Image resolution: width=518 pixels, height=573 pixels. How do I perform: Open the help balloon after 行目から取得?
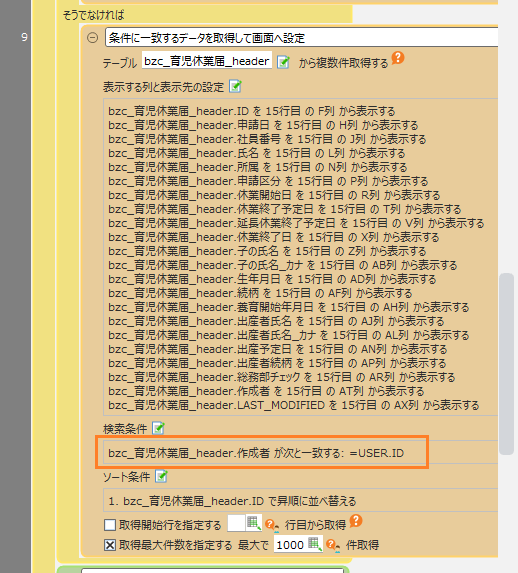[x=356, y=521]
